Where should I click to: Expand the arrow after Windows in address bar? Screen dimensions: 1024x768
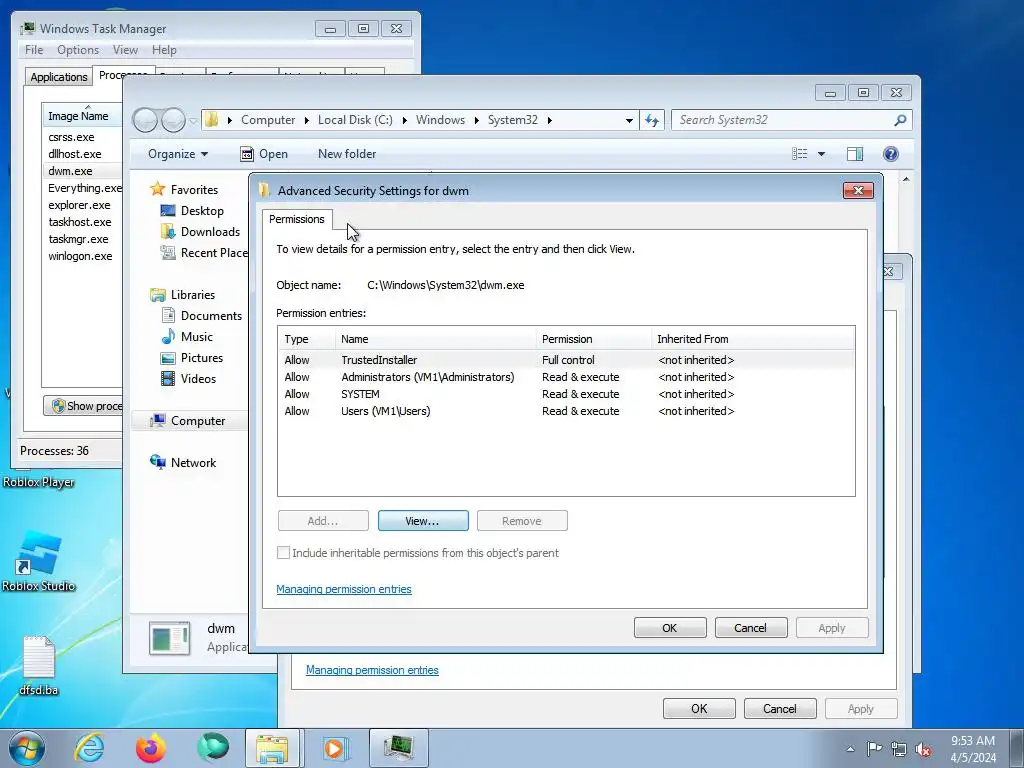pos(476,120)
